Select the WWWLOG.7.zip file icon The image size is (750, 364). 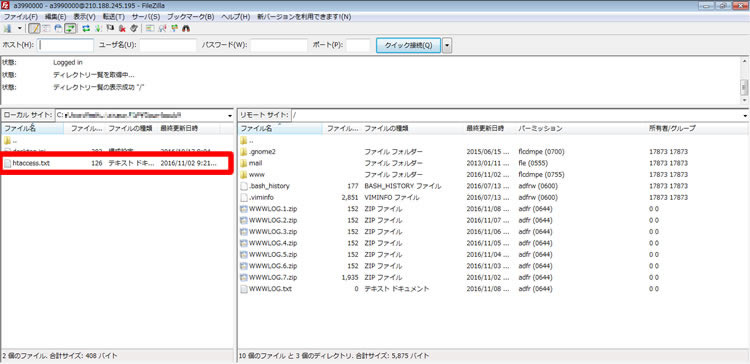pos(243,278)
